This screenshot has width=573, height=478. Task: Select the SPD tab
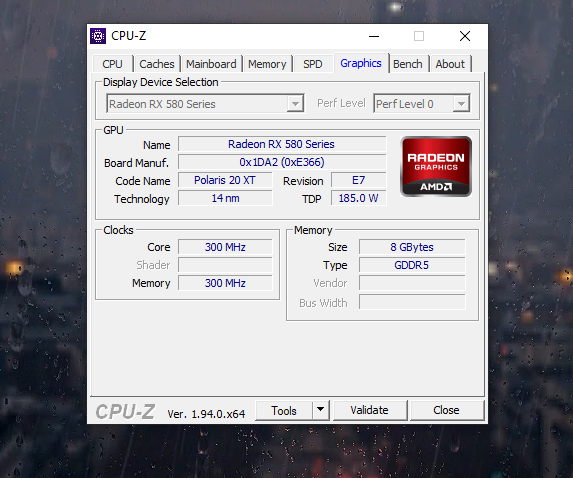(312, 64)
